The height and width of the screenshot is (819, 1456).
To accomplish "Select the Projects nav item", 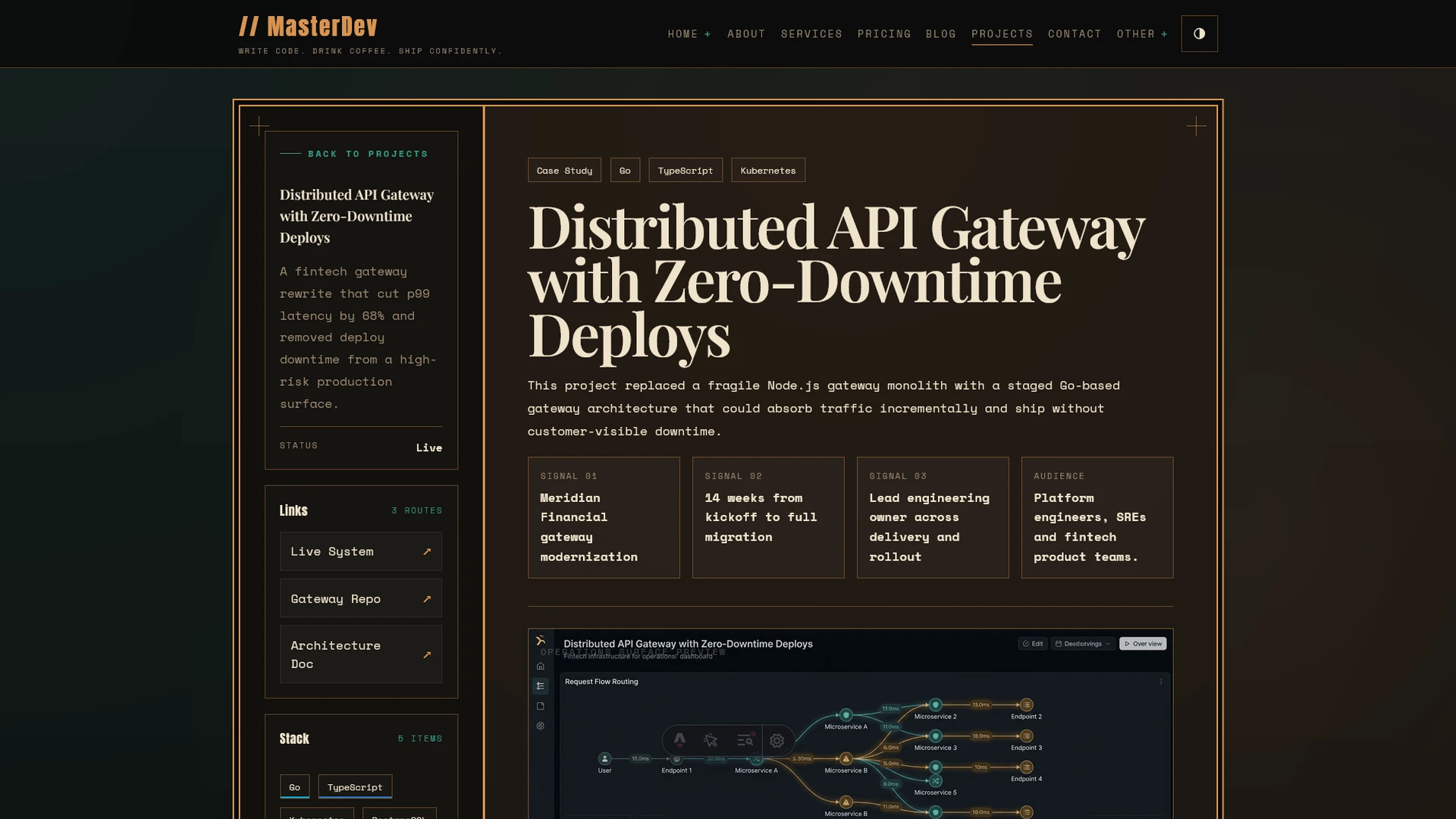I will [1002, 34].
